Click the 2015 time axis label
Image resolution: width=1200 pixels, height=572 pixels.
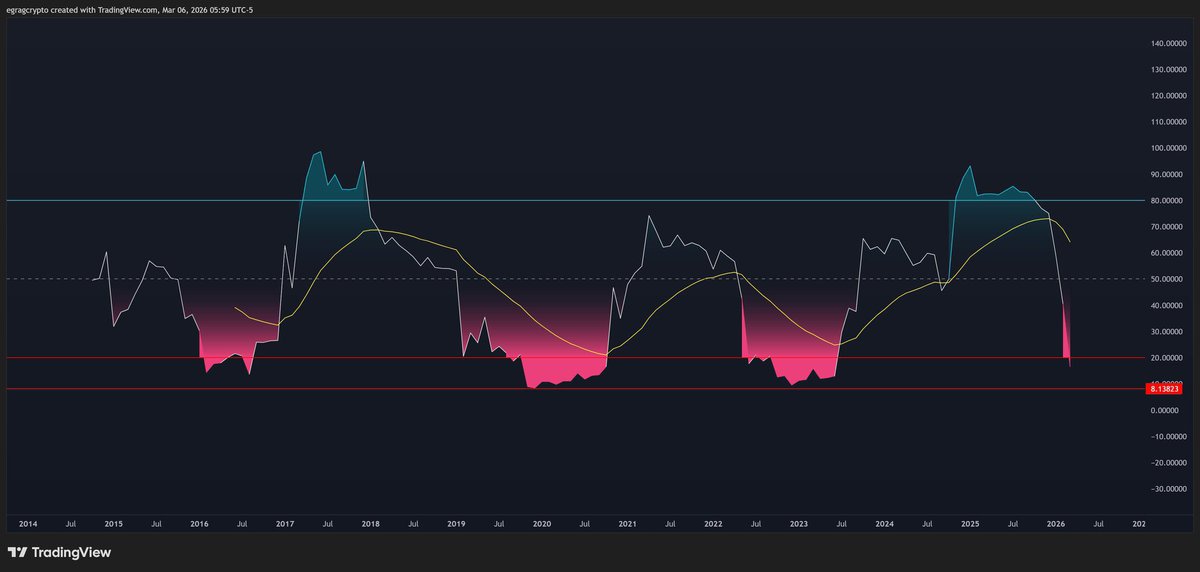pyautogui.click(x=114, y=523)
